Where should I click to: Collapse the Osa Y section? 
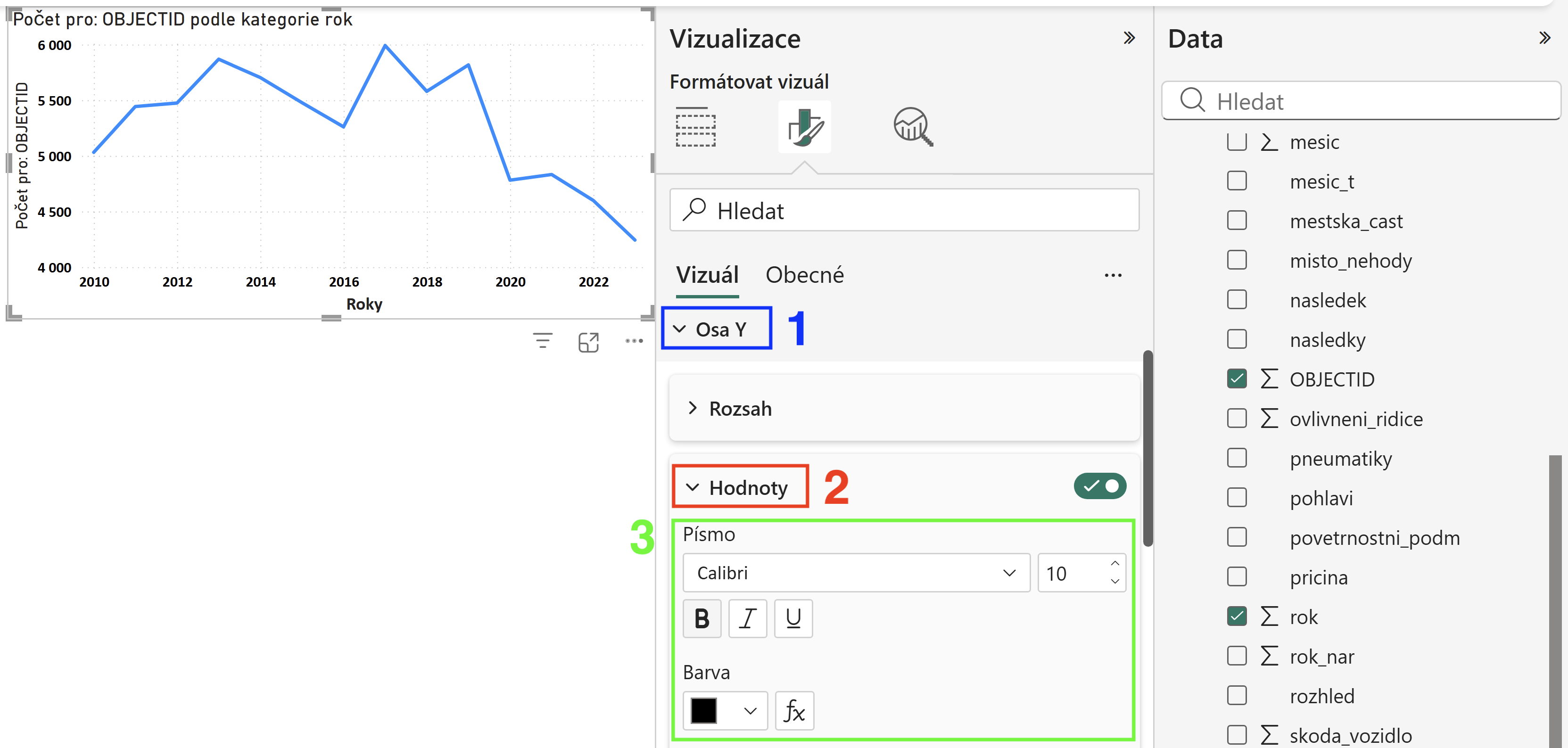pyautogui.click(x=717, y=329)
